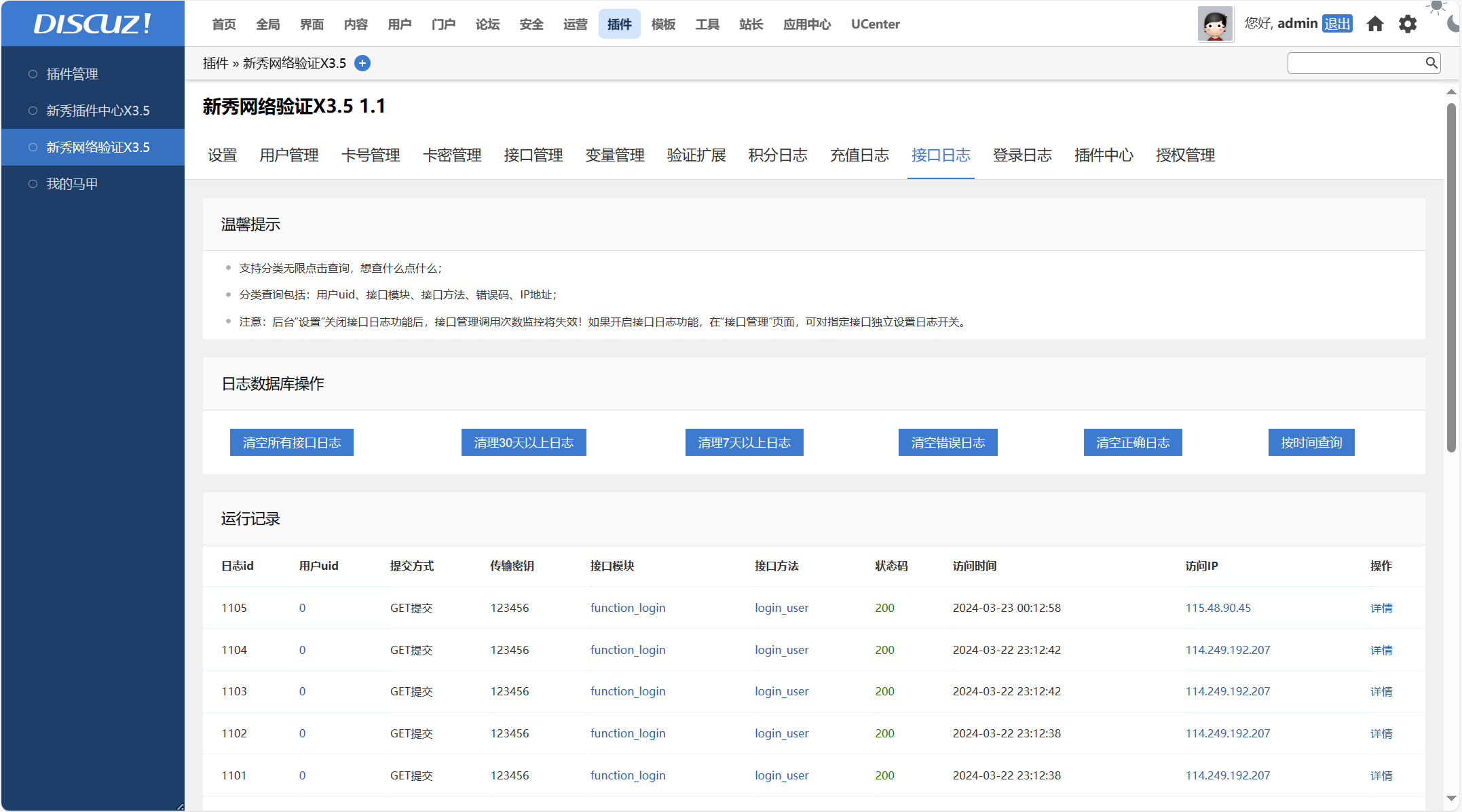
Task: Open the 工具 menu
Action: click(707, 24)
